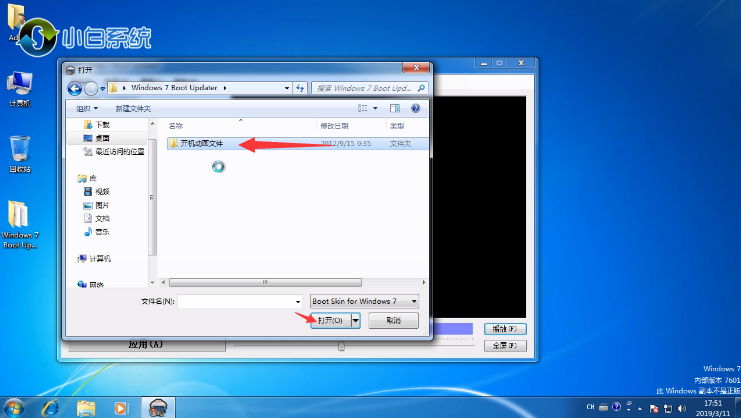Click 应用(A) button in background window

click(146, 345)
